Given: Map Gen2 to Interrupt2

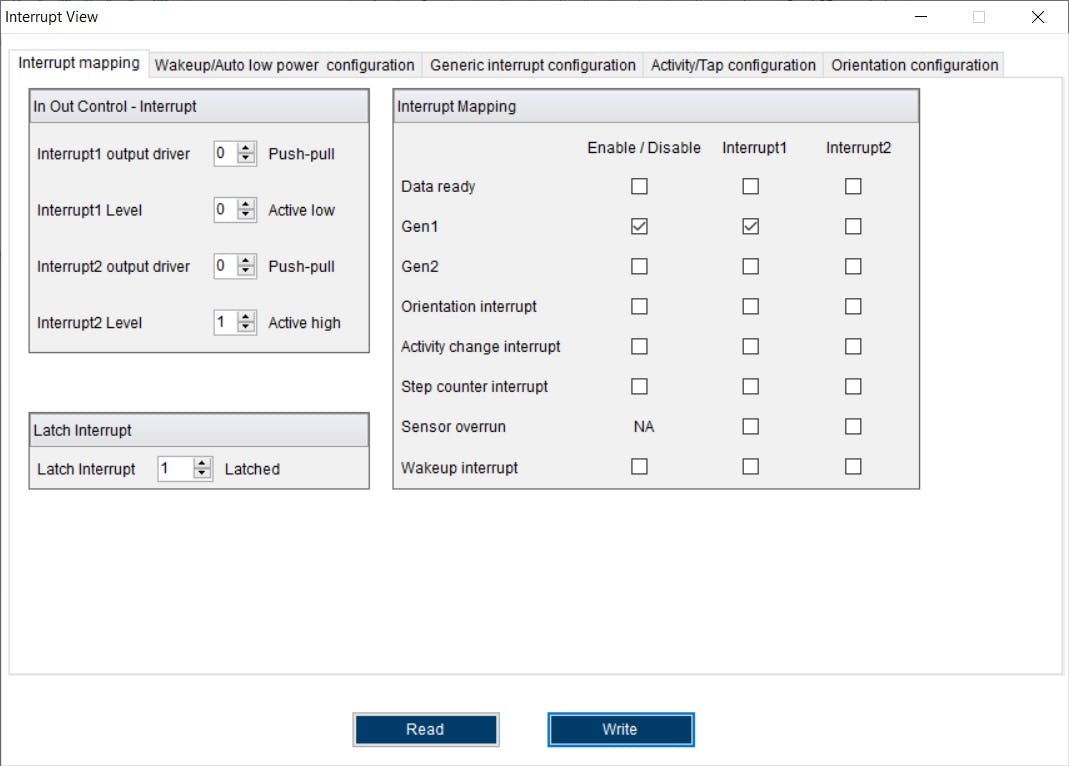Looking at the screenshot, I should coord(853,267).
